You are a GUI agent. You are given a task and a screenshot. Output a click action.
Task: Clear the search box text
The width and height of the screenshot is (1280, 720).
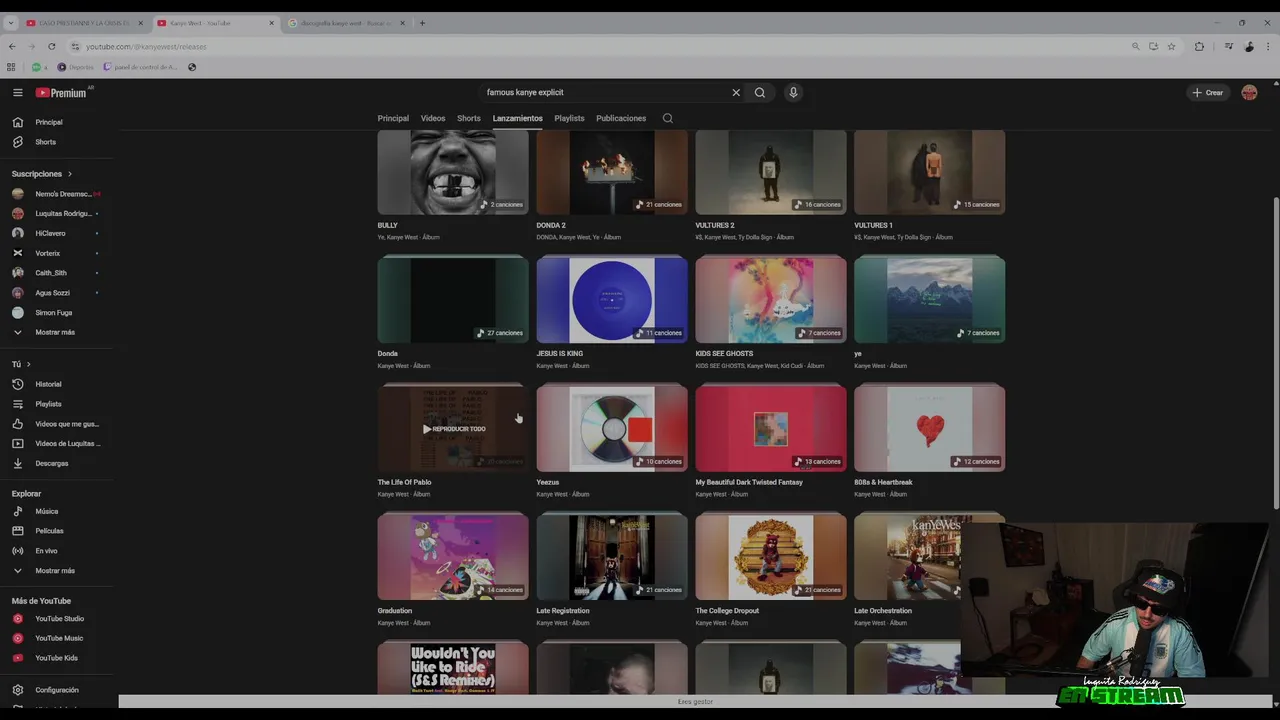pyautogui.click(x=736, y=92)
